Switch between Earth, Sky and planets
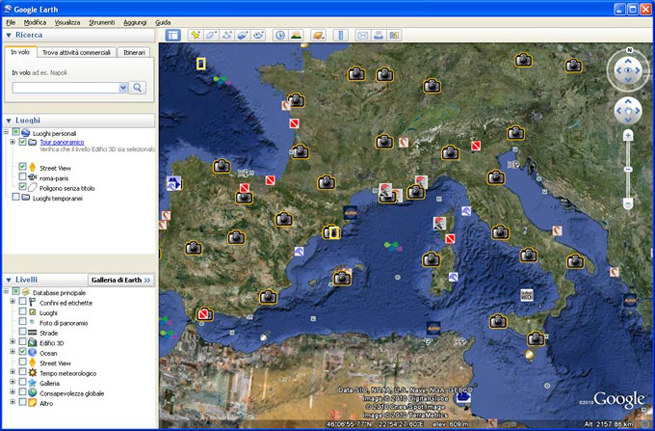Screen dimensions: 655x431 coord(318,35)
